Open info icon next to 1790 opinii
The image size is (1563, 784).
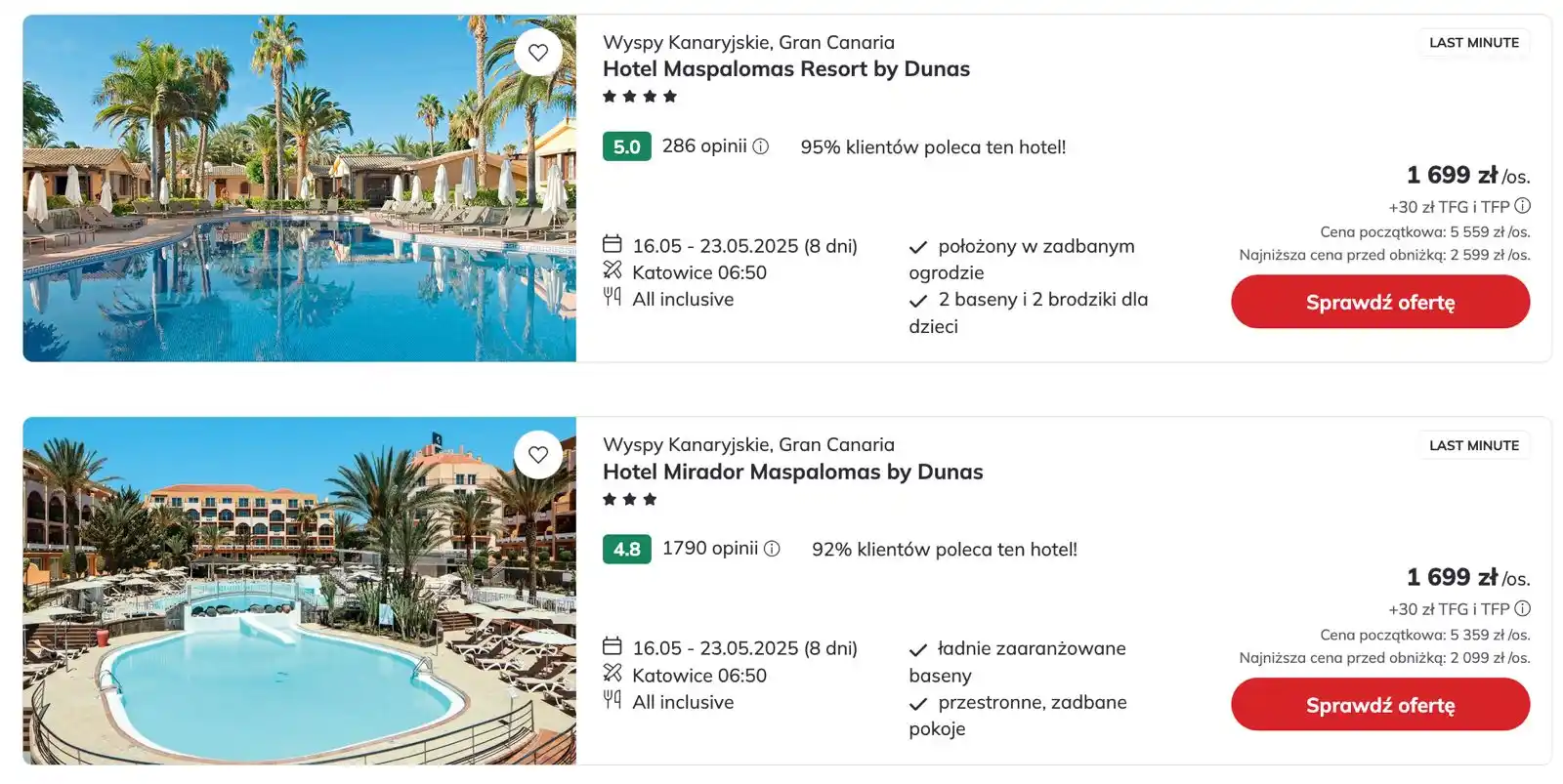[x=772, y=549]
